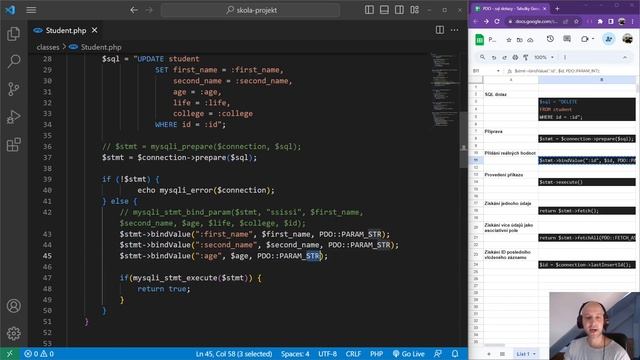Click the classes breadcrumb
The image size is (640, 360).
48,47
